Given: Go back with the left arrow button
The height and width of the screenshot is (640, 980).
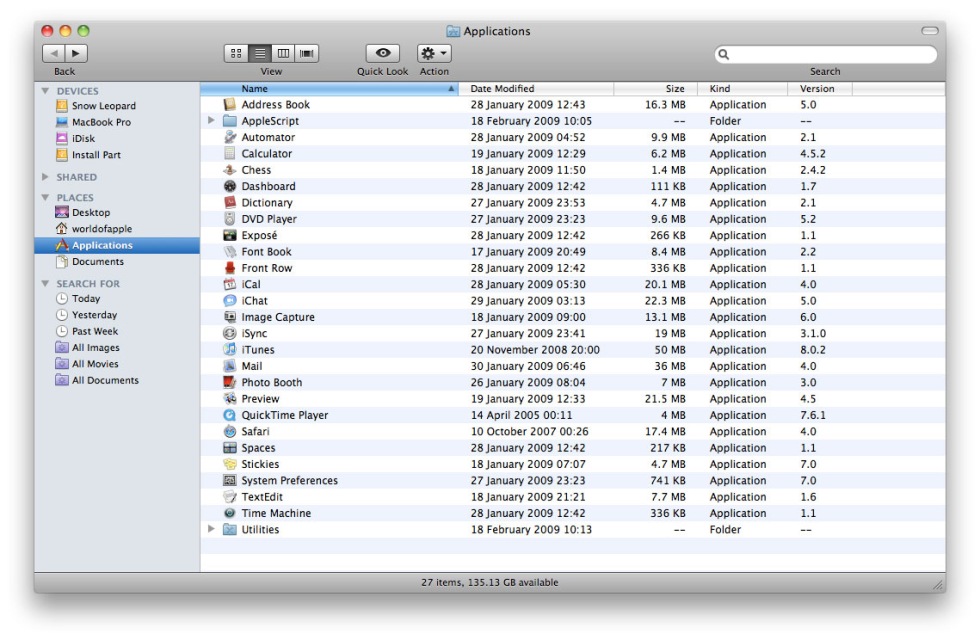Looking at the screenshot, I should [53, 54].
